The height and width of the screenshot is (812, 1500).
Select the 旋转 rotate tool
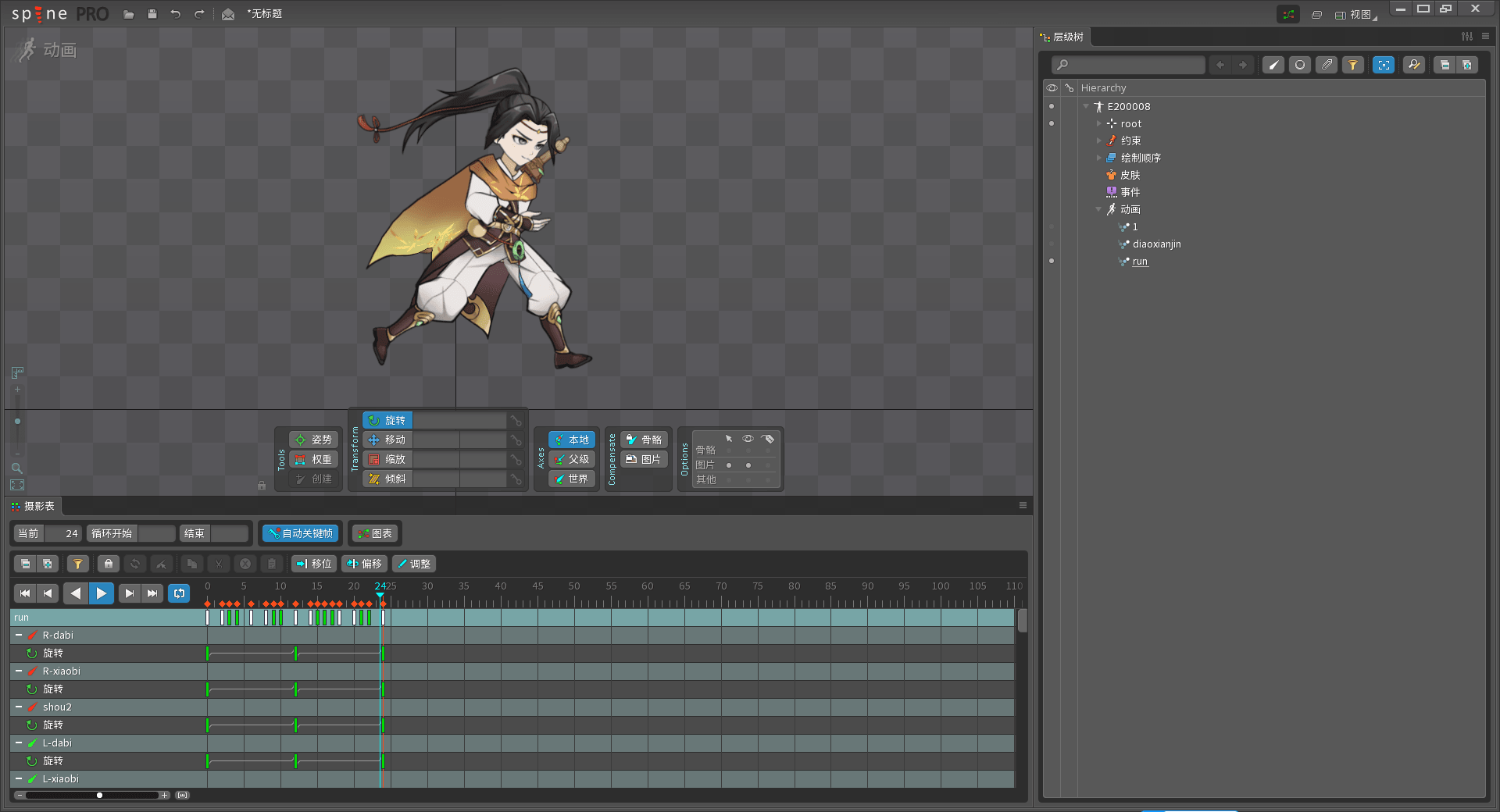387,420
